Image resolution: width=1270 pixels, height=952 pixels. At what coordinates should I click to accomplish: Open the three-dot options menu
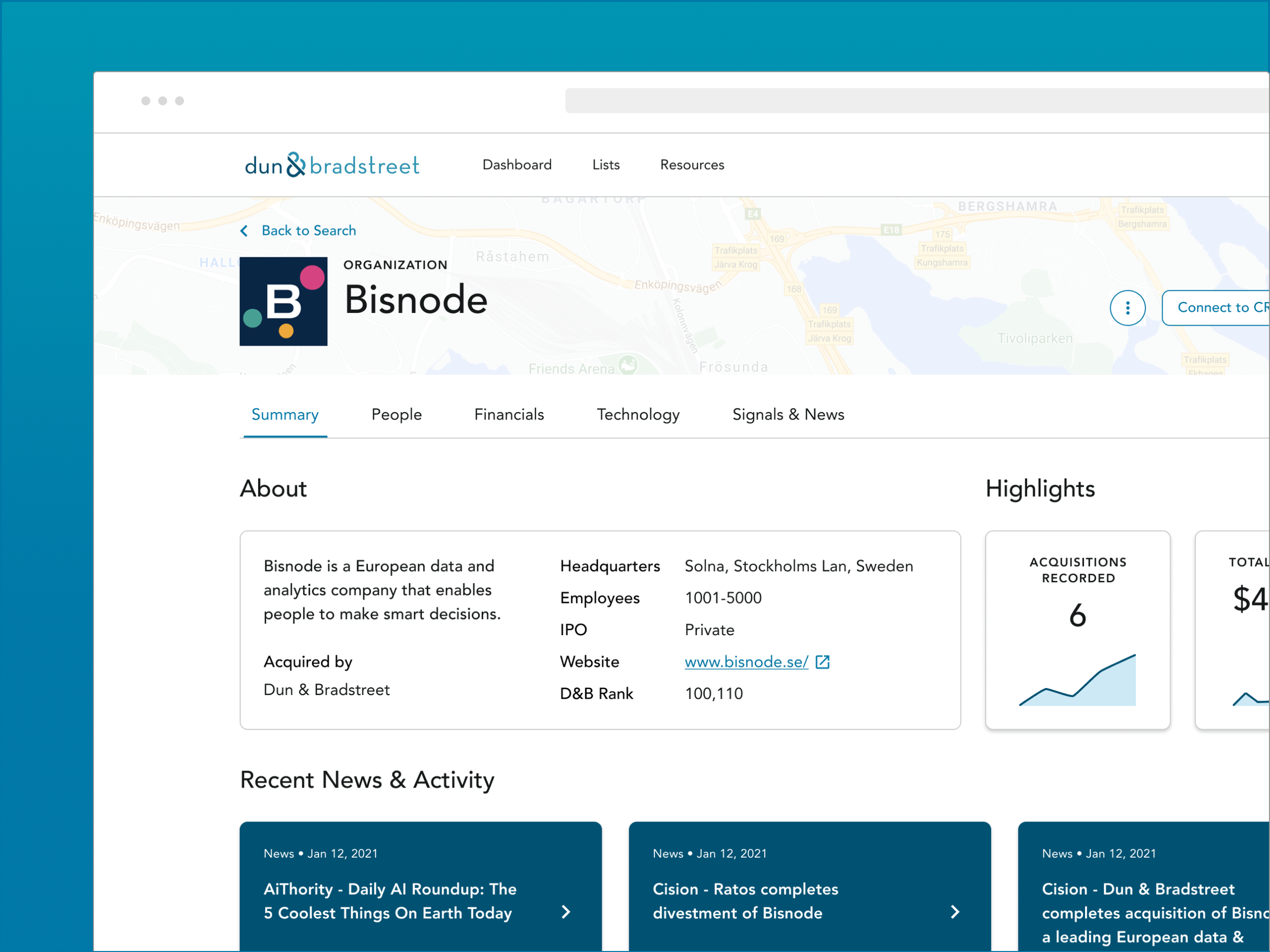click(x=1127, y=308)
